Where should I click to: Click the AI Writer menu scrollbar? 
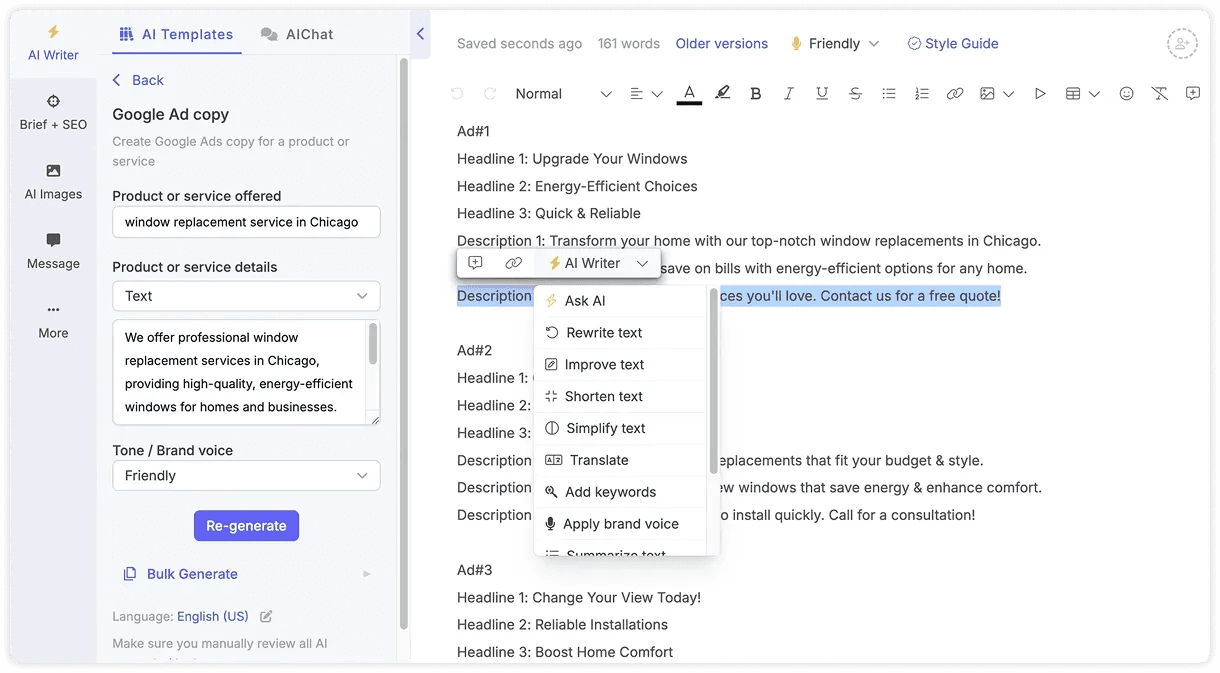pos(713,380)
